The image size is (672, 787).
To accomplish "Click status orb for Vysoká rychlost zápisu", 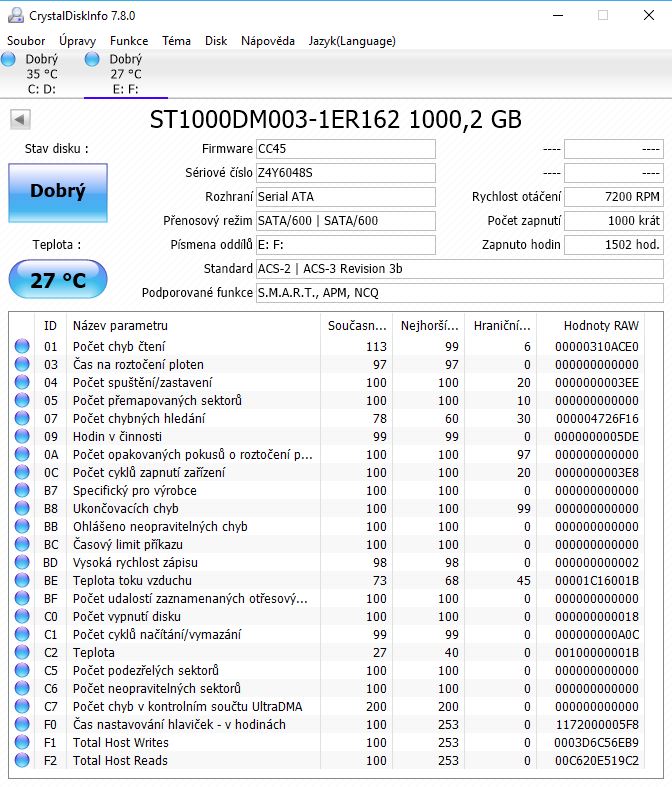I will [22, 563].
